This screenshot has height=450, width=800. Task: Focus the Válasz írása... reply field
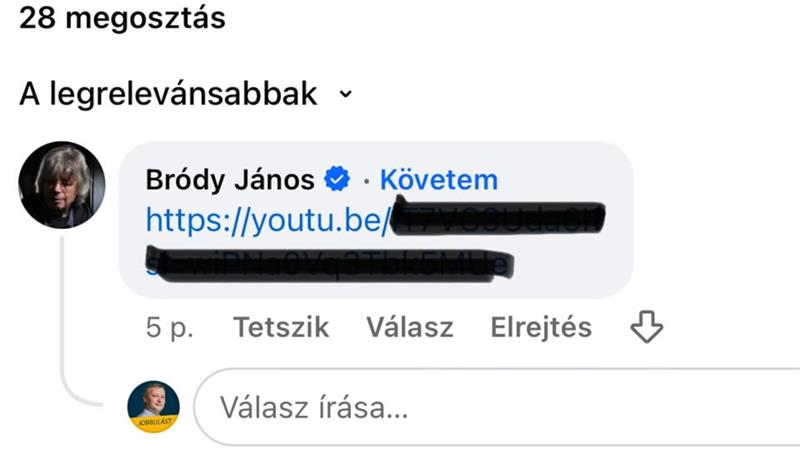[497, 407]
